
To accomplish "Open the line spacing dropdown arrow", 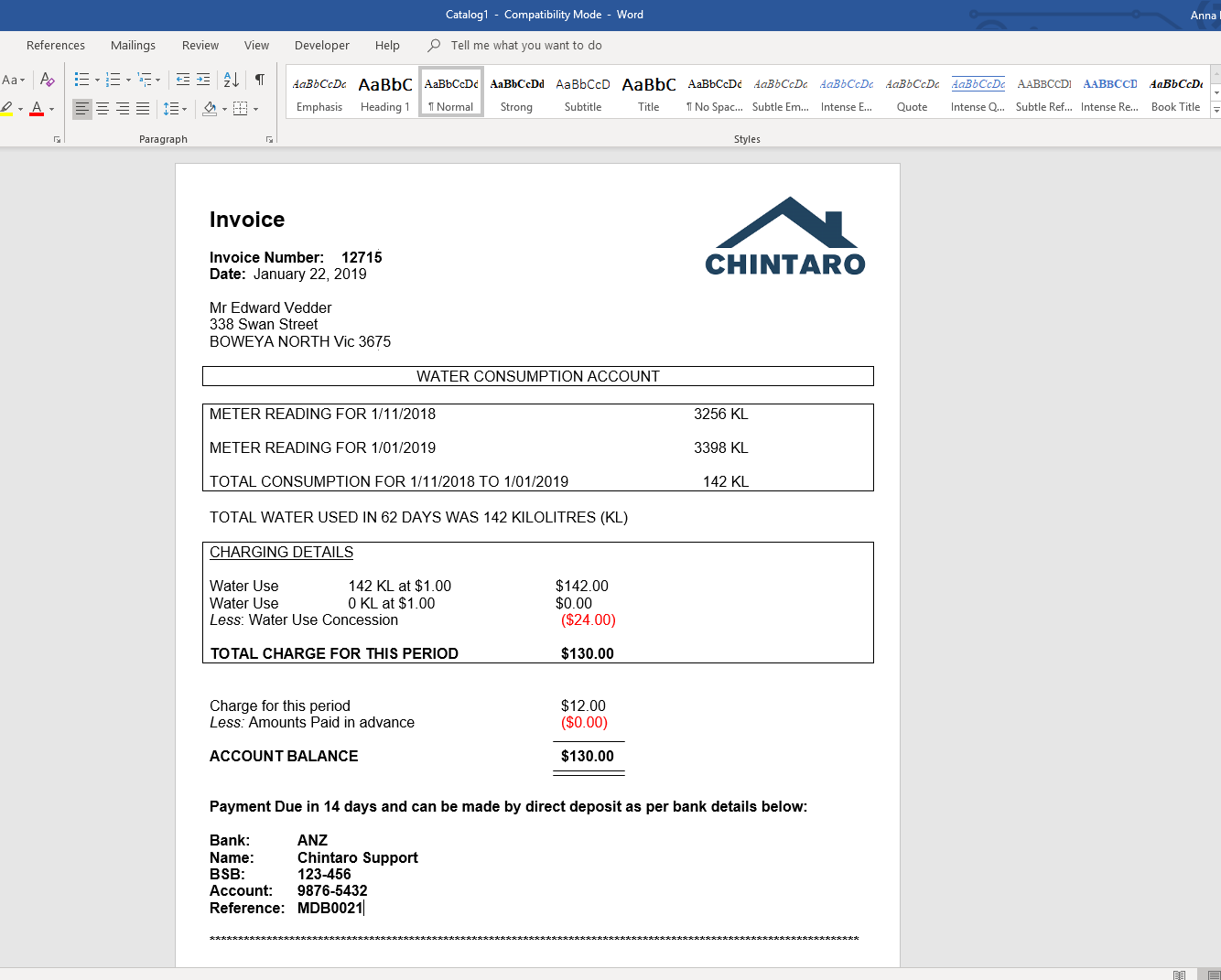I will [185, 109].
